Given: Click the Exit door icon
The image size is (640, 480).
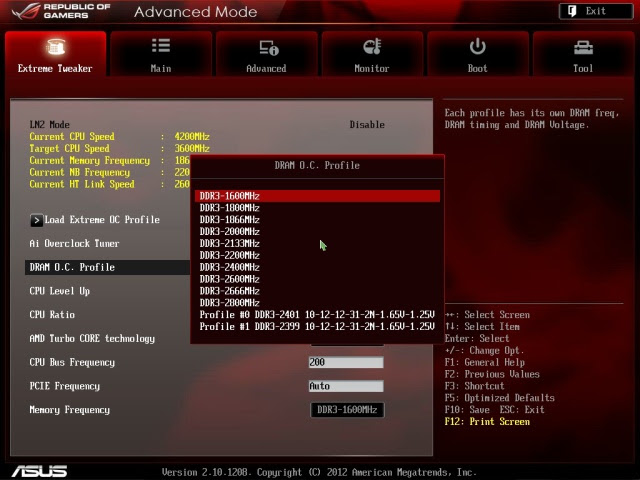Looking at the screenshot, I should [572, 11].
